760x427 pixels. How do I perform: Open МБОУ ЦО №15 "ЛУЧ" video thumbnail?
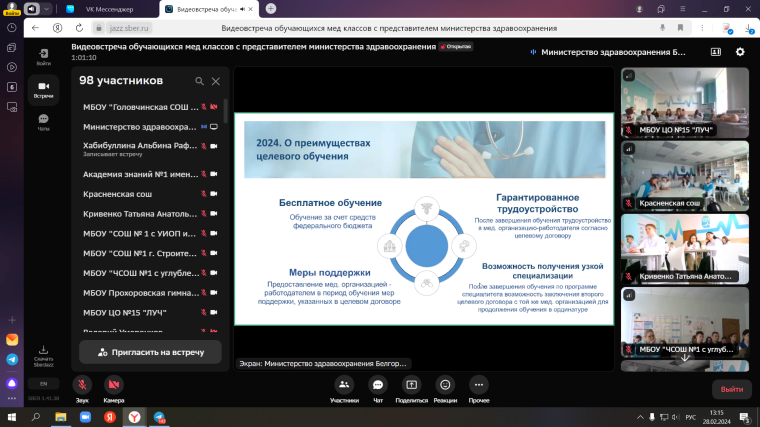(684, 103)
